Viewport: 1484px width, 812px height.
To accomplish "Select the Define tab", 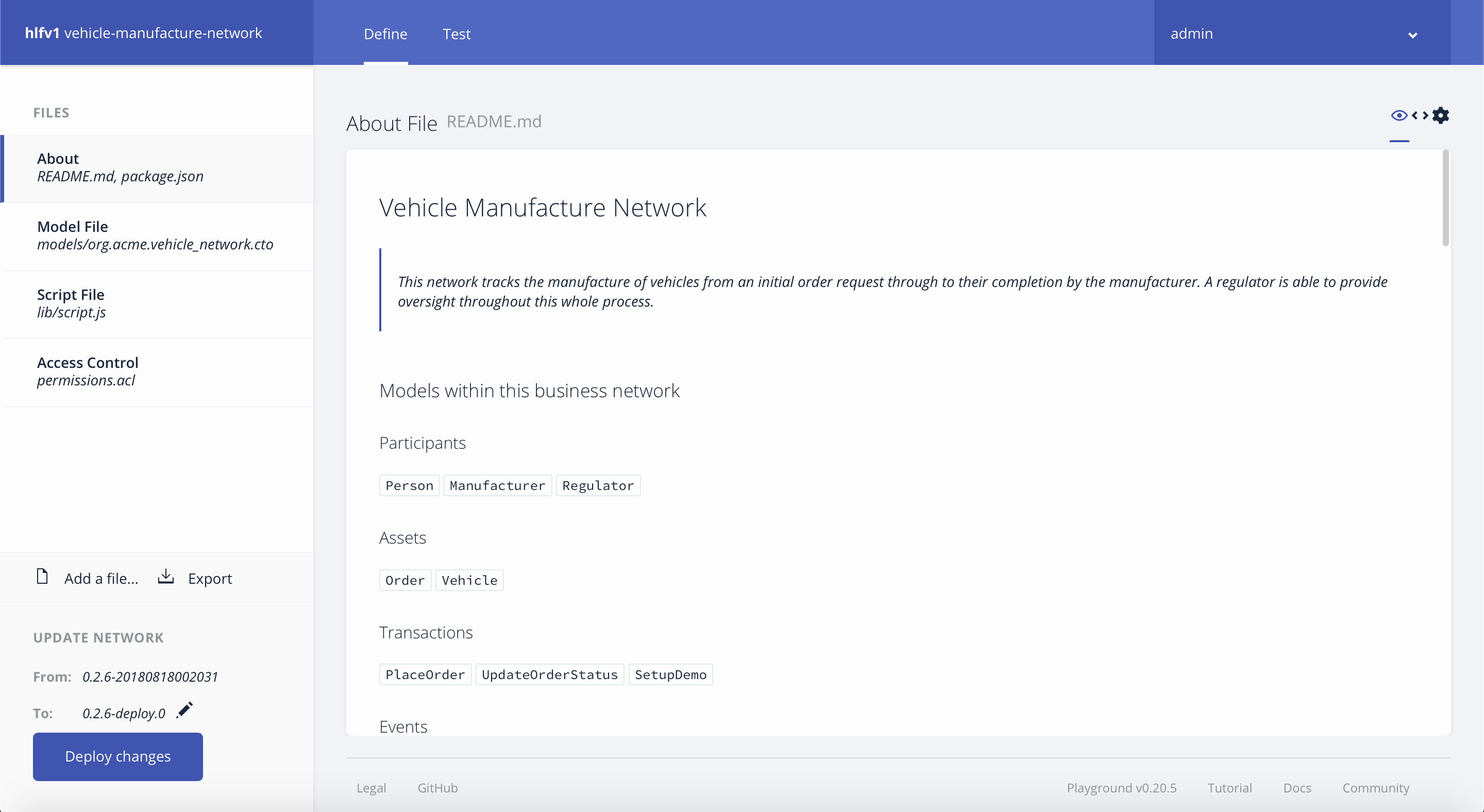I will (x=385, y=34).
